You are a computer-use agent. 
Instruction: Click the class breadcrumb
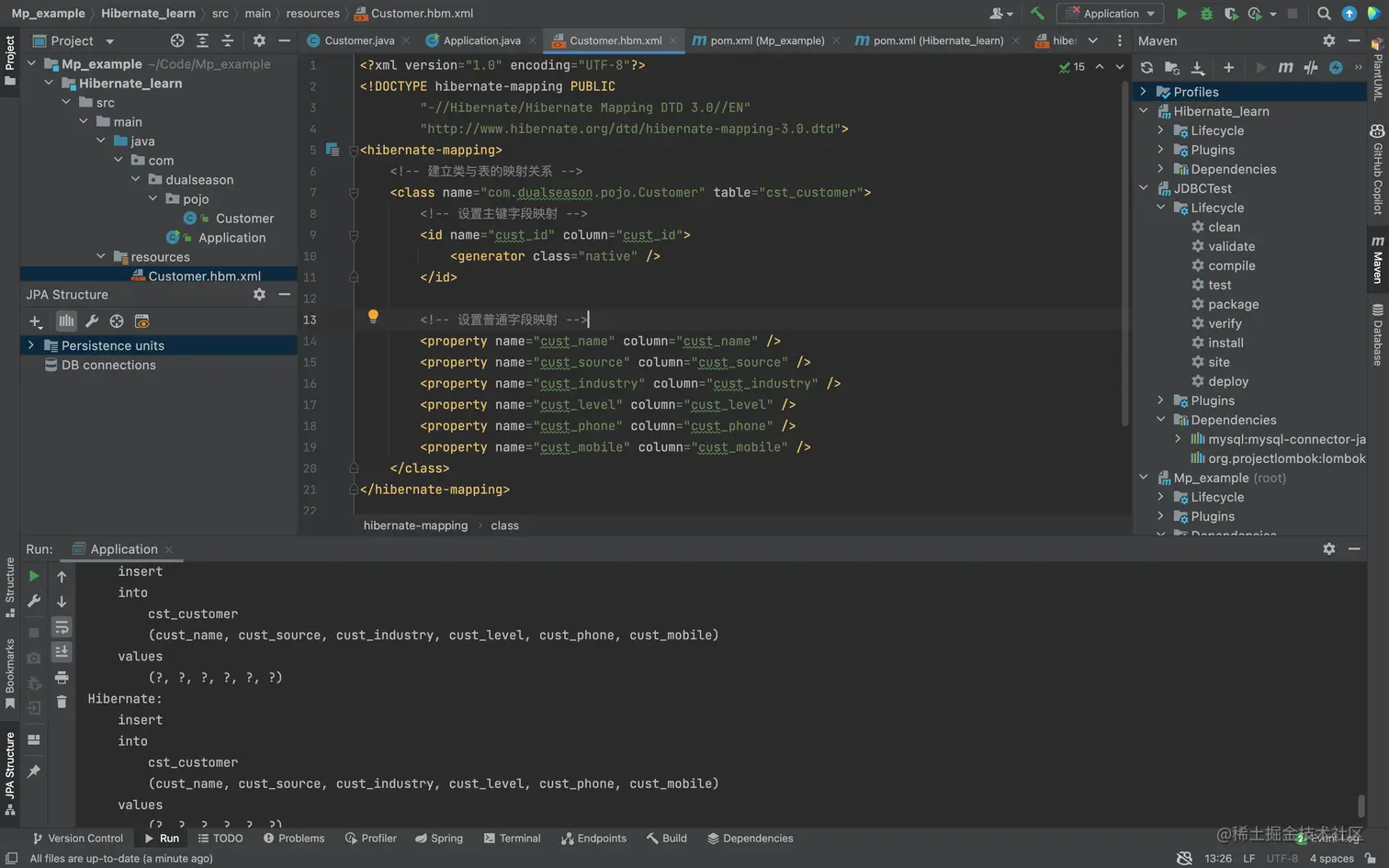504,525
